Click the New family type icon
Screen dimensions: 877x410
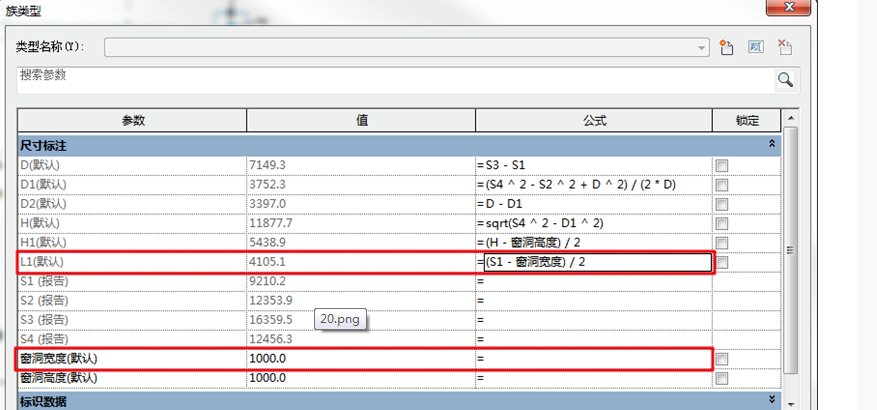[x=726, y=48]
